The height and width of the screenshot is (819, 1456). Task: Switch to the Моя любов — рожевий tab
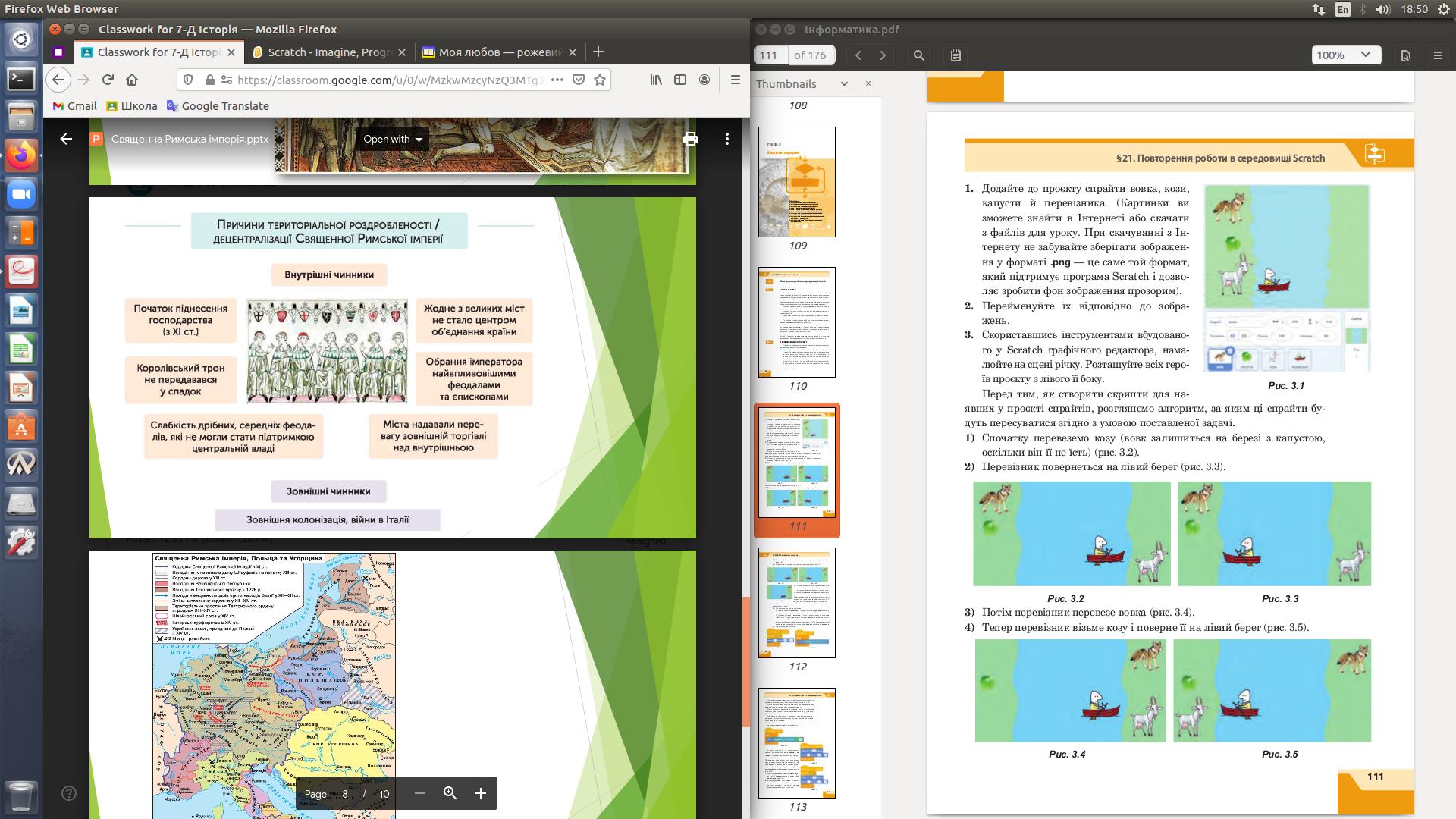click(498, 52)
